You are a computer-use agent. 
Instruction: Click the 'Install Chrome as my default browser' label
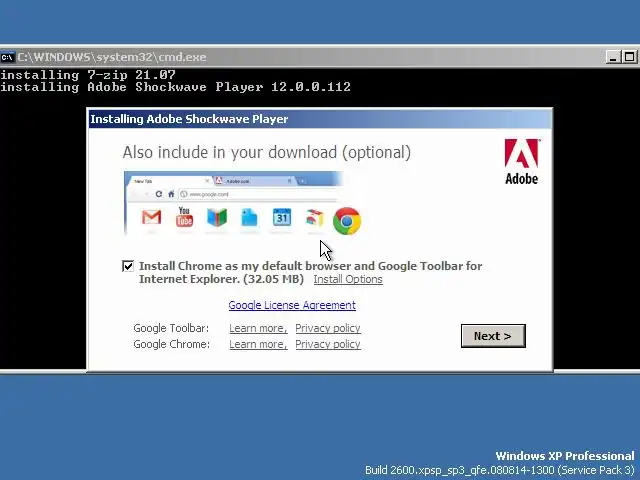(x=310, y=273)
